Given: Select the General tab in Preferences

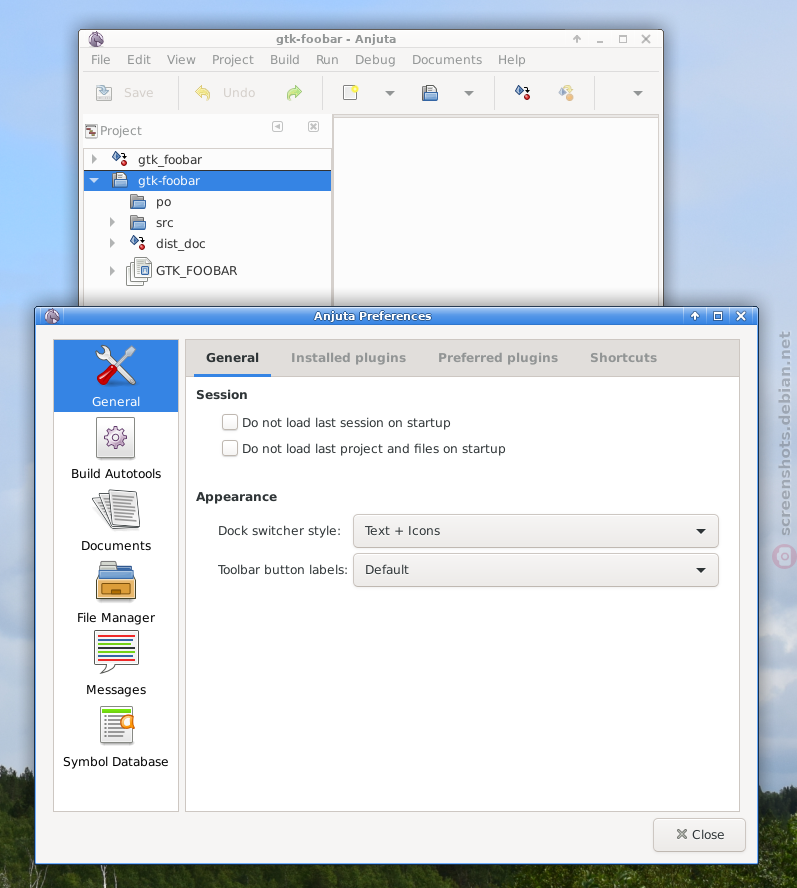Looking at the screenshot, I should 232,358.
